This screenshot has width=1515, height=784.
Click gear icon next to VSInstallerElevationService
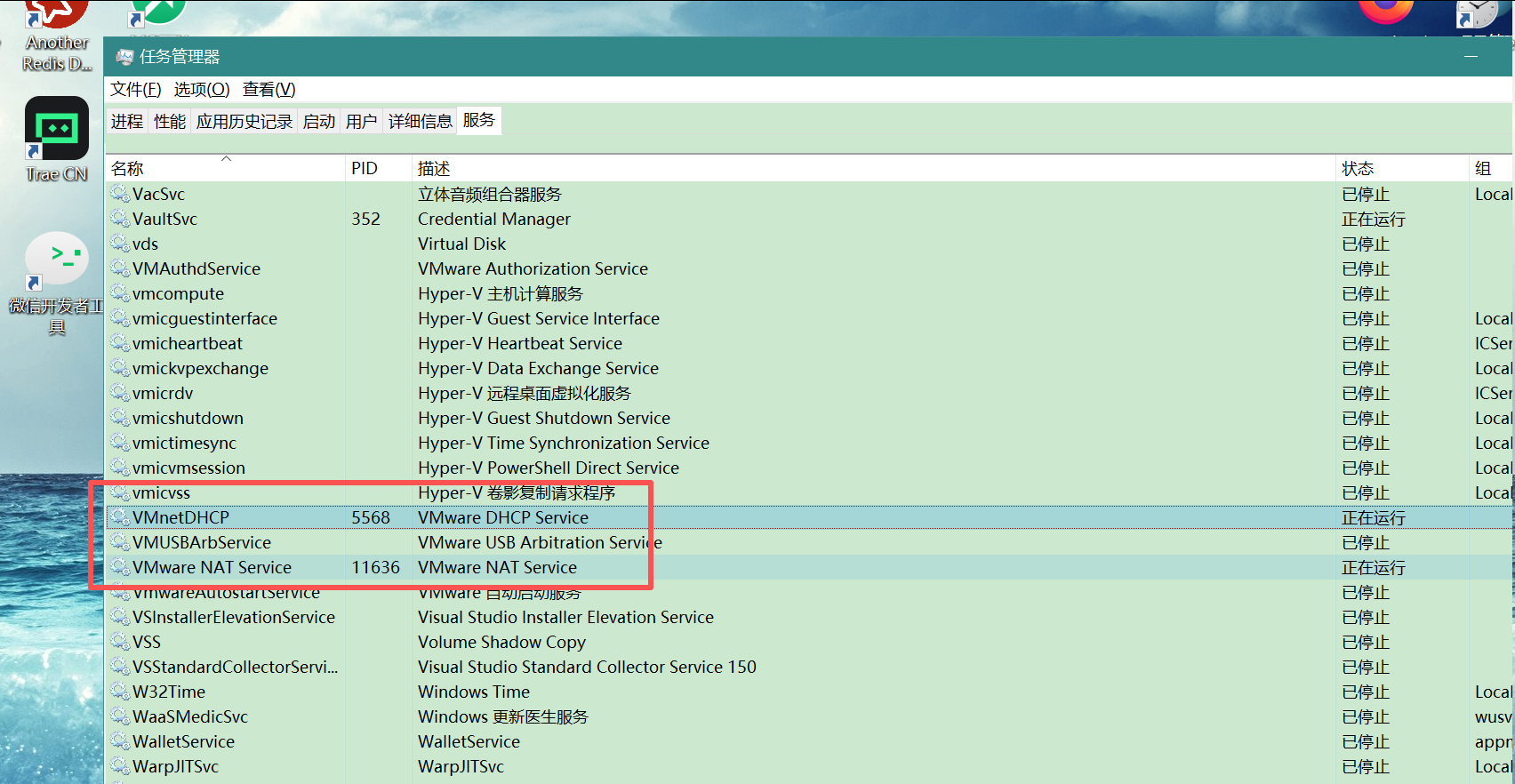click(120, 617)
